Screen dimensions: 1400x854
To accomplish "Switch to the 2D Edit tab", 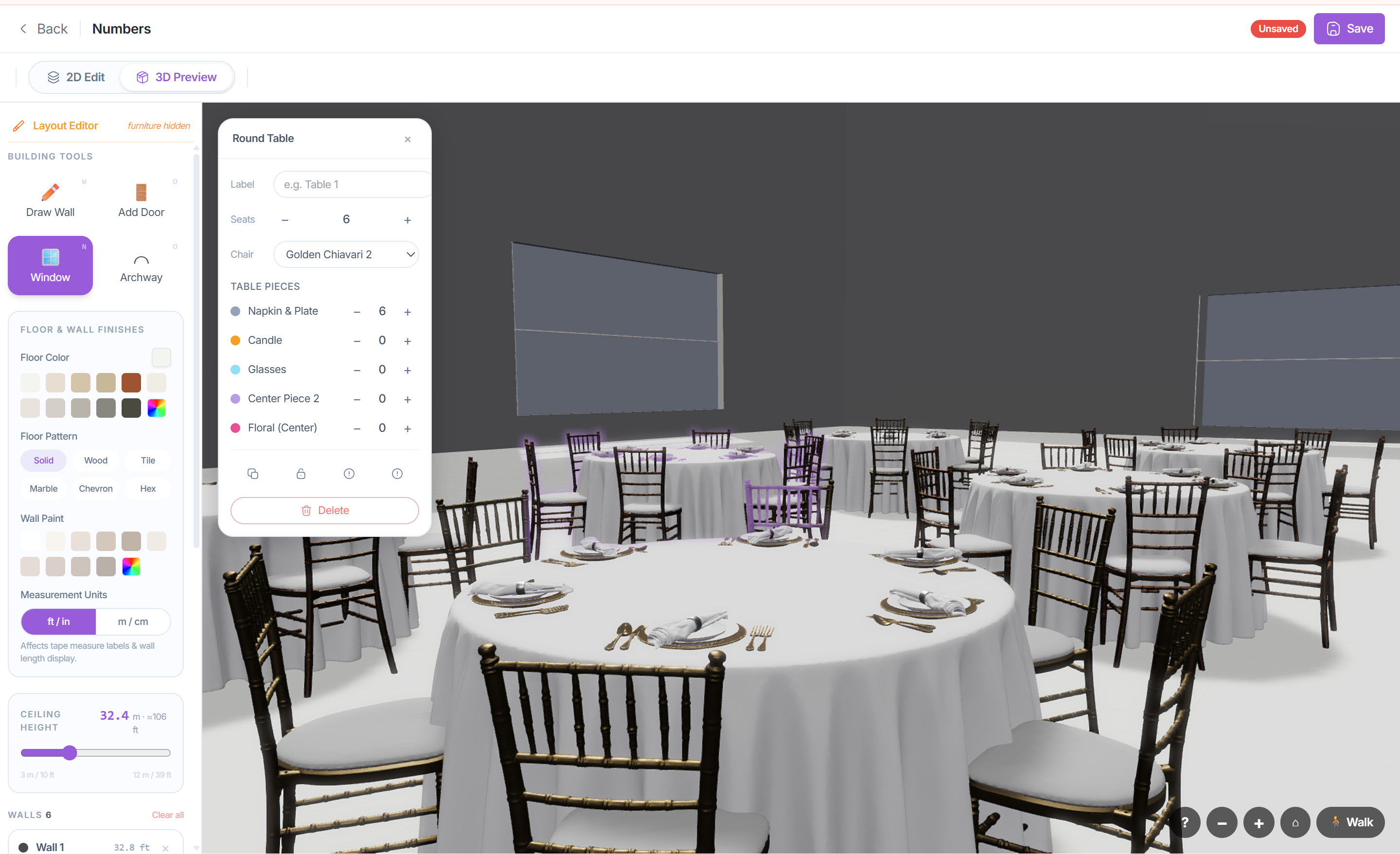I will point(76,77).
